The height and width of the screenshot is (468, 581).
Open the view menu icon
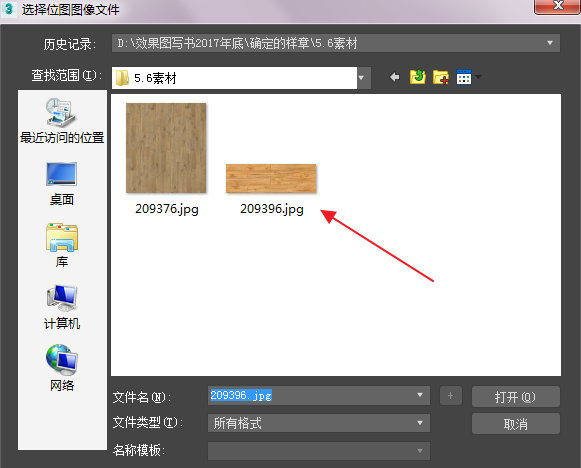(x=469, y=77)
